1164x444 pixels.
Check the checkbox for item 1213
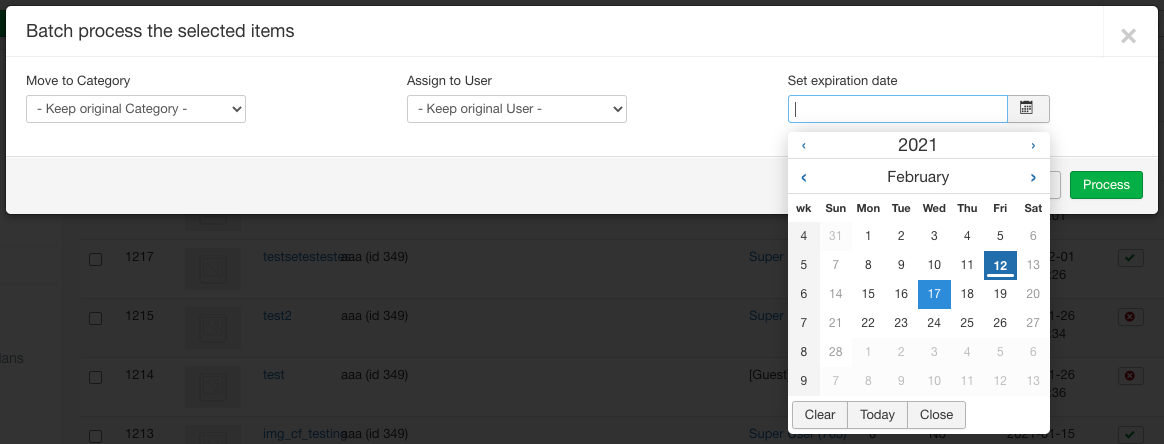click(x=95, y=436)
